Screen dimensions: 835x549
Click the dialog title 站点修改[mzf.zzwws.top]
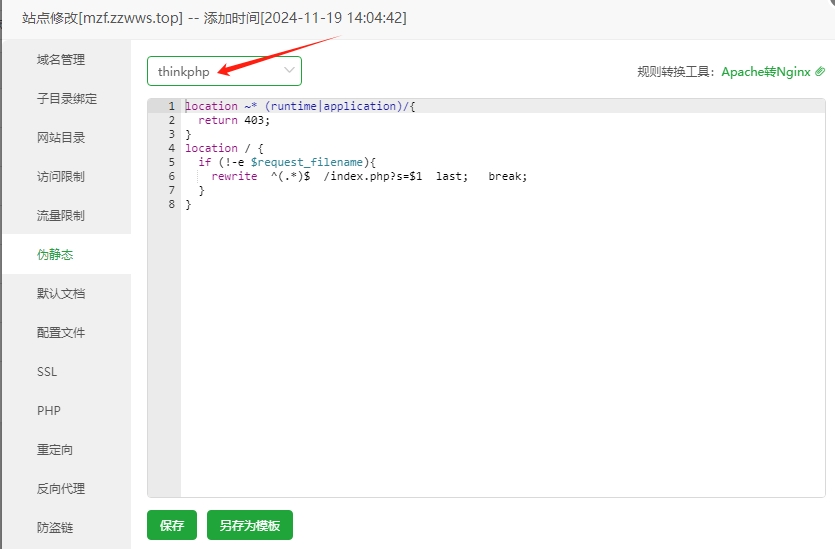click(x=102, y=18)
